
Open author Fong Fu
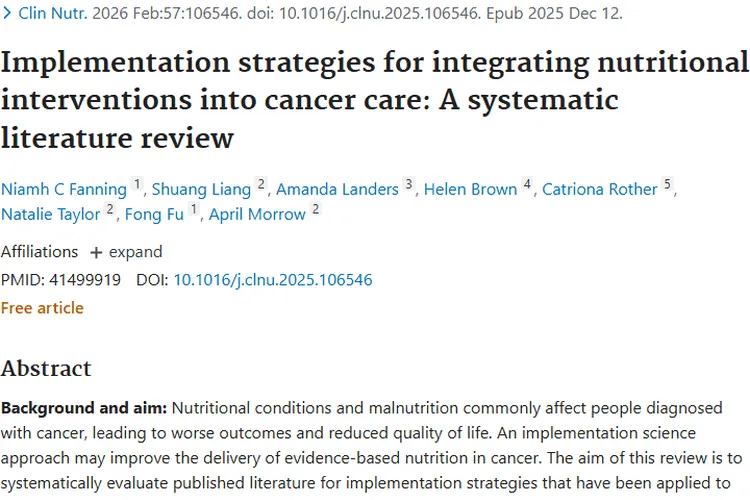point(154,214)
